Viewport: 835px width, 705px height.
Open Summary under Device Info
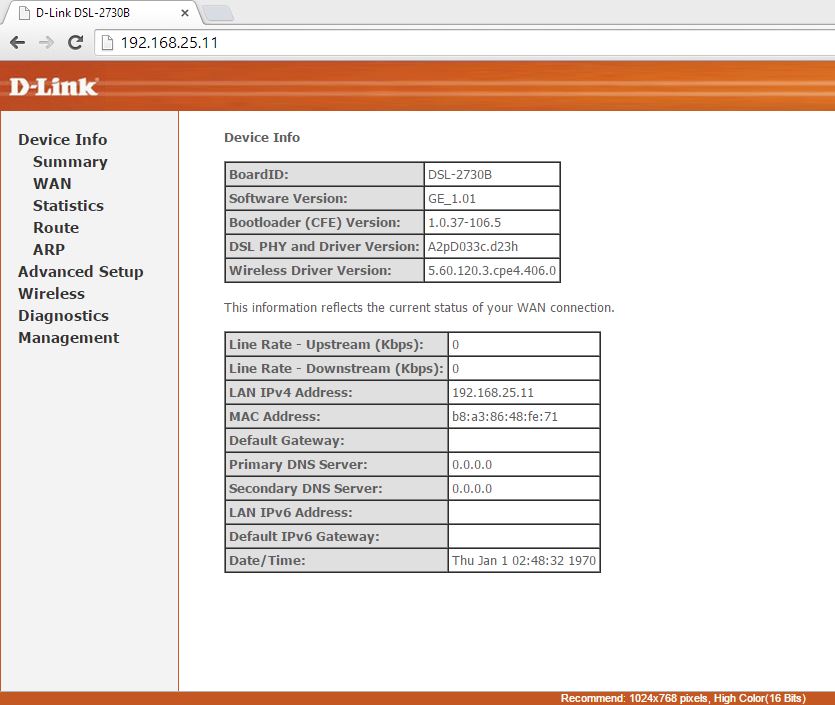tap(70, 162)
